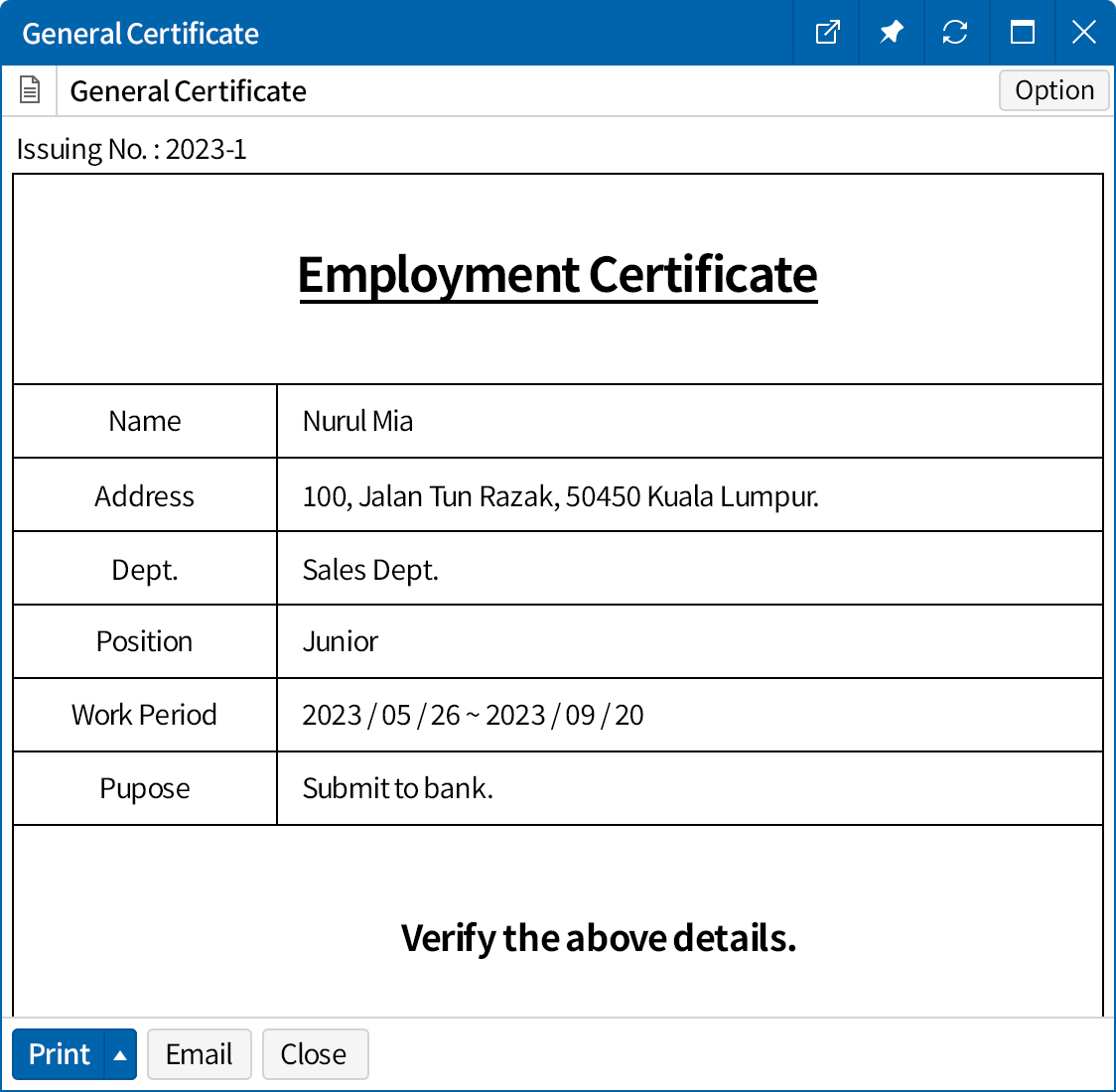Click the Verify the above details statement

point(598,937)
